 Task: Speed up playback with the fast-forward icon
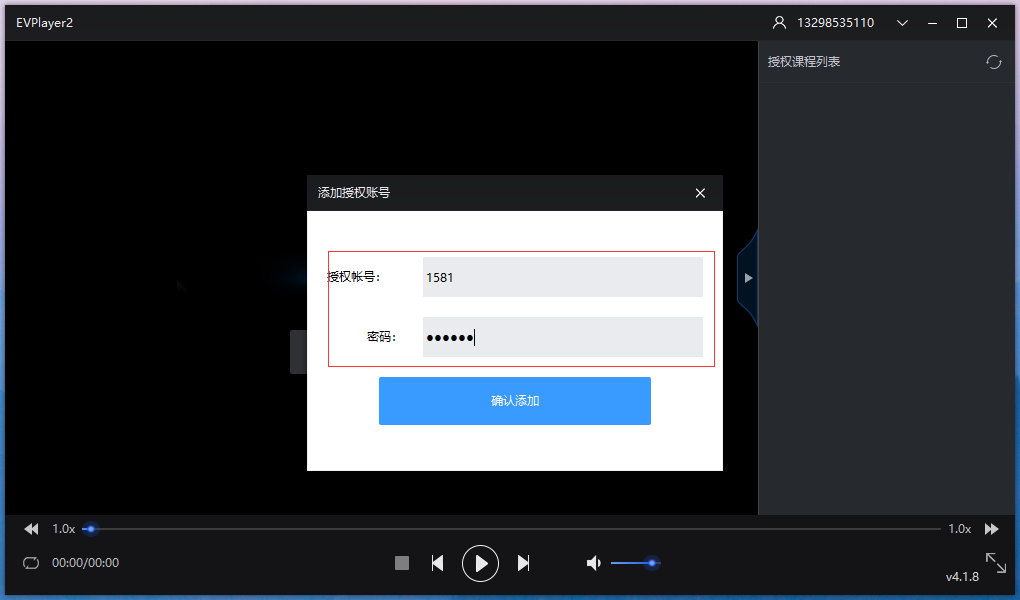(991, 528)
